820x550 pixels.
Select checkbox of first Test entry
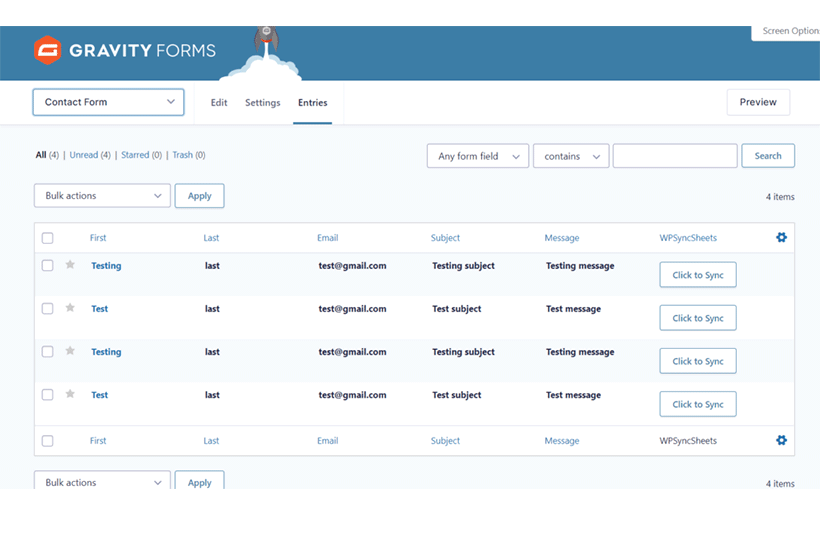click(48, 308)
